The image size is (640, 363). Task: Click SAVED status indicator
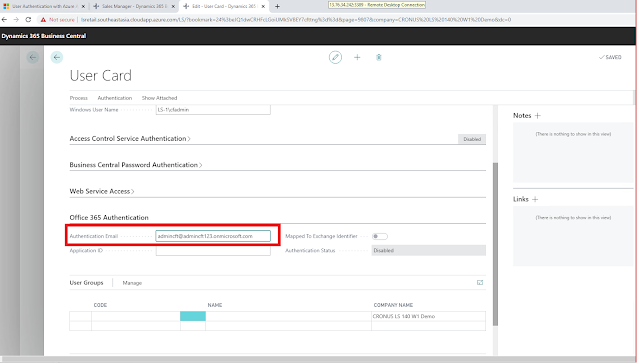(x=610, y=58)
